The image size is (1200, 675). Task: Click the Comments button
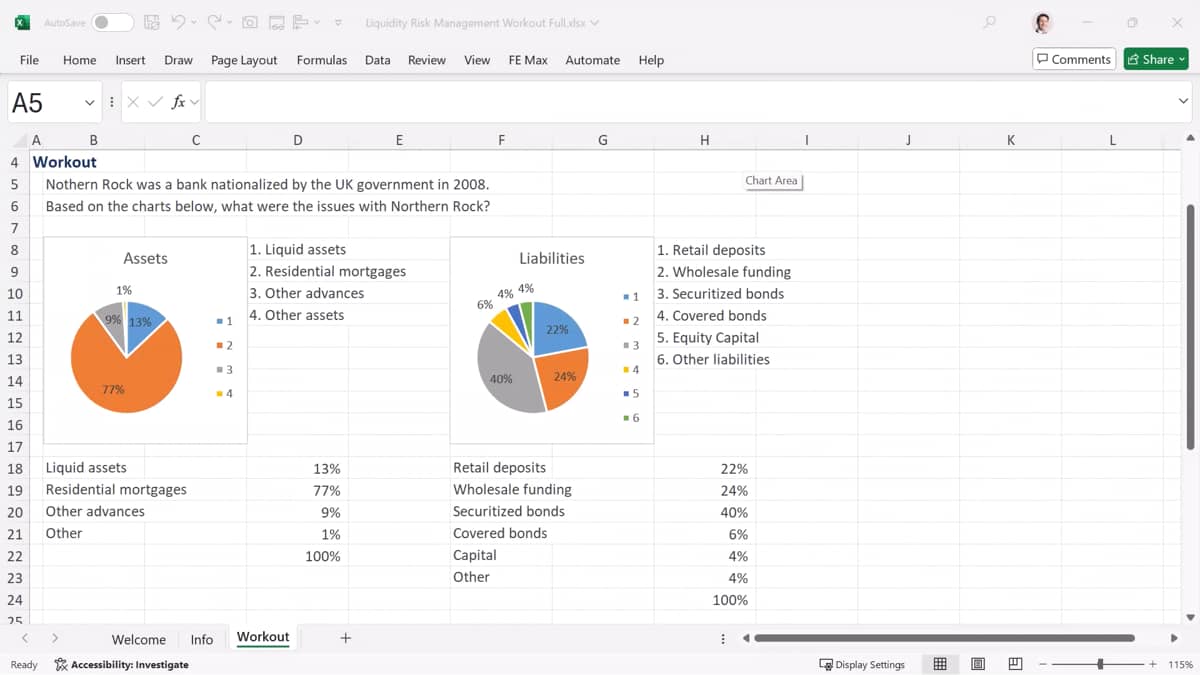1074,59
